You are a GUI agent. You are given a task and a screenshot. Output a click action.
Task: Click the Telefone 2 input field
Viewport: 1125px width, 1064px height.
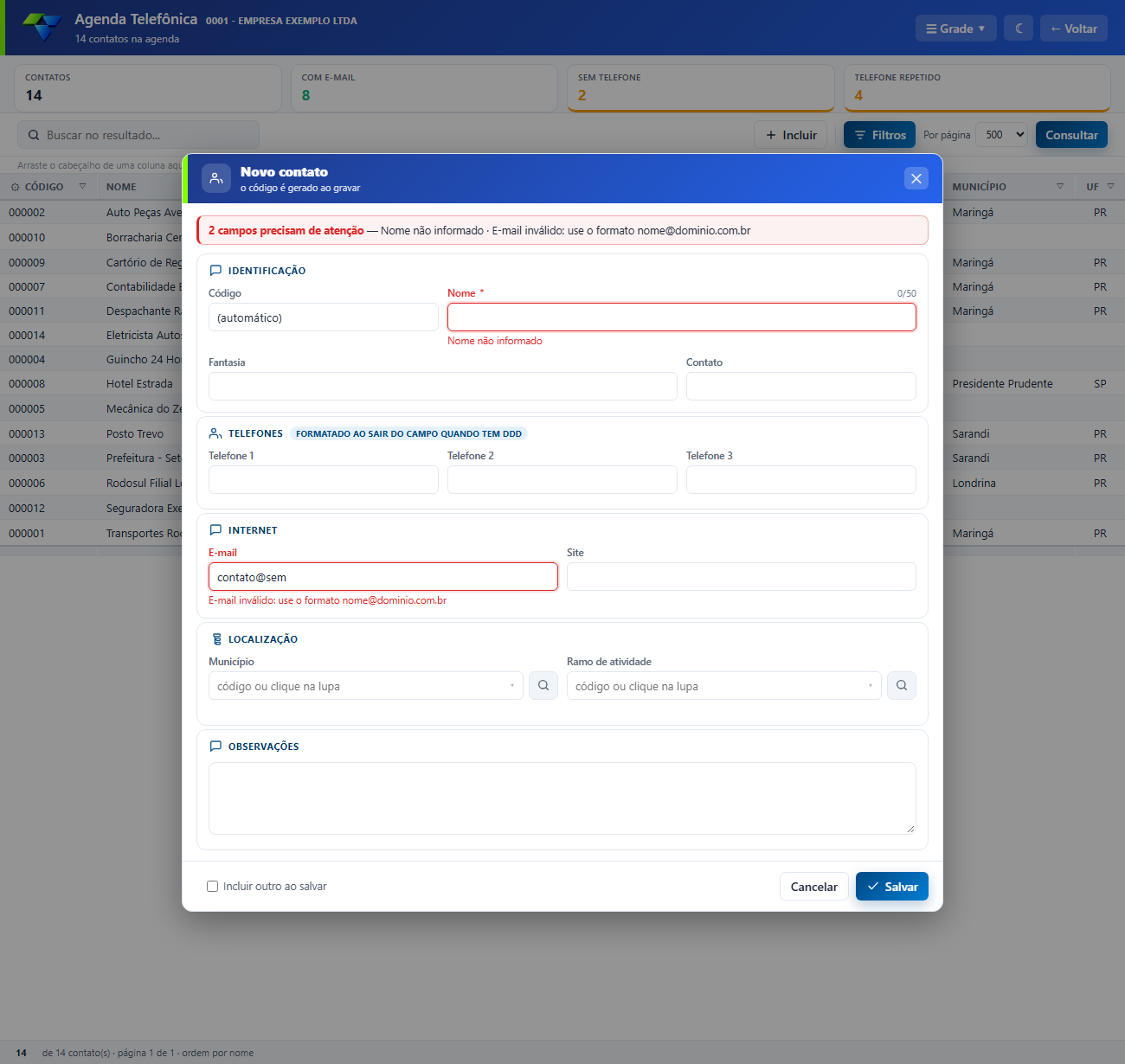562,480
